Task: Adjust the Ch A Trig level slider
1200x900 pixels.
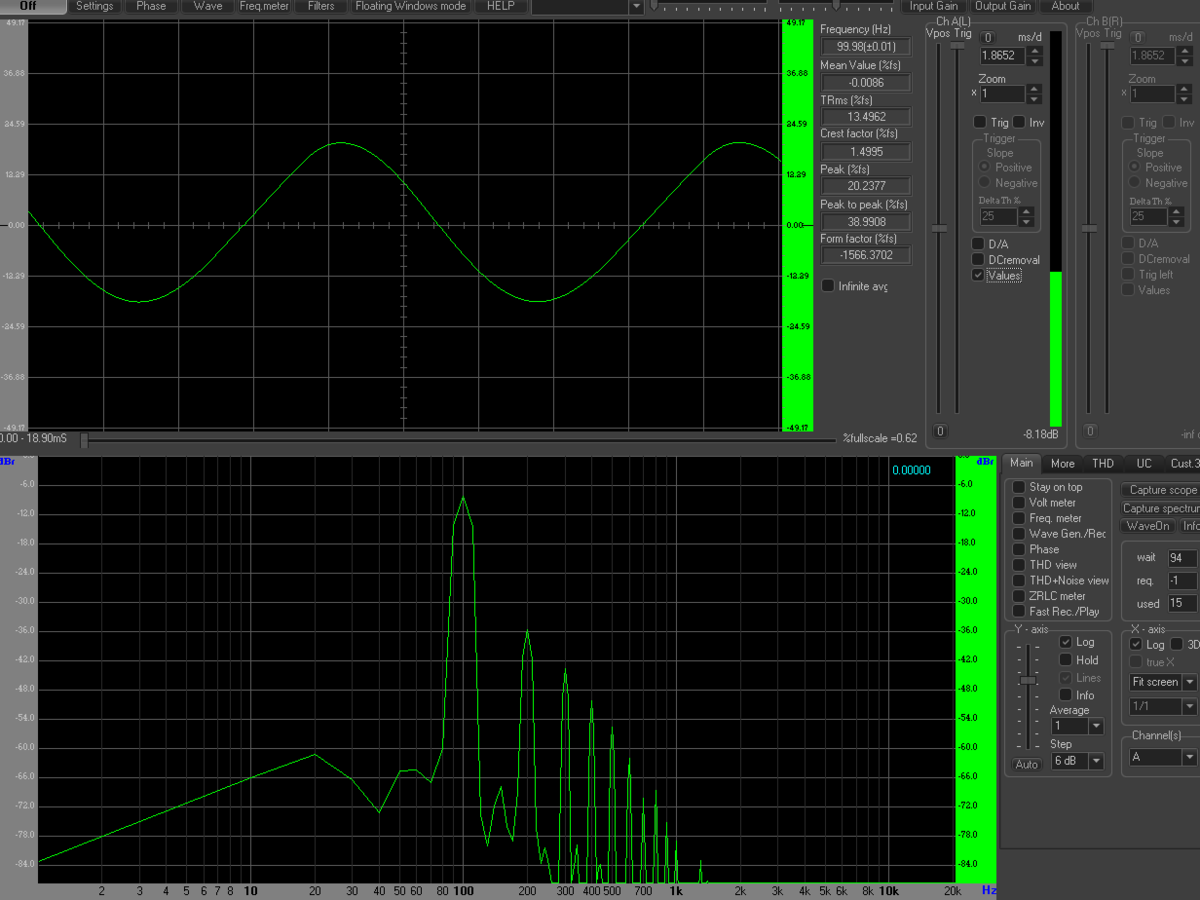Action: [958, 45]
